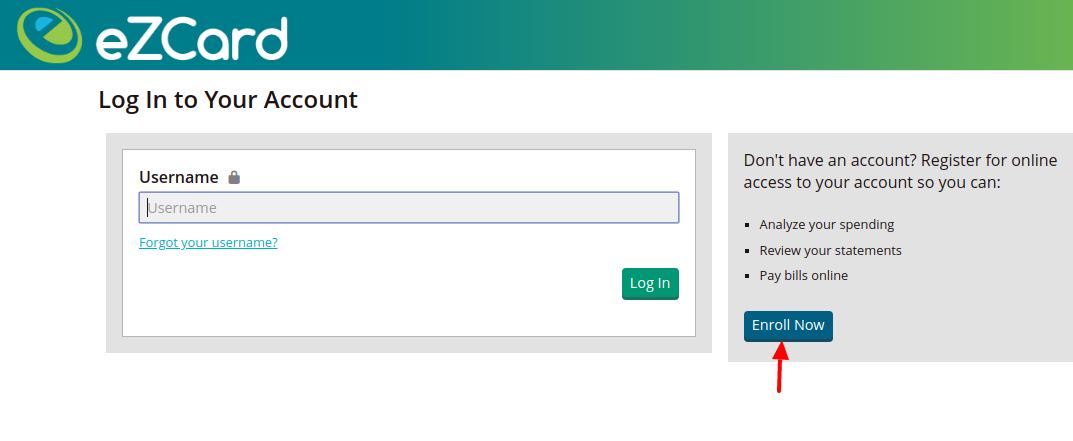Image resolution: width=1073 pixels, height=441 pixels.
Task: Click the padlock icon beside Username
Action: click(234, 177)
